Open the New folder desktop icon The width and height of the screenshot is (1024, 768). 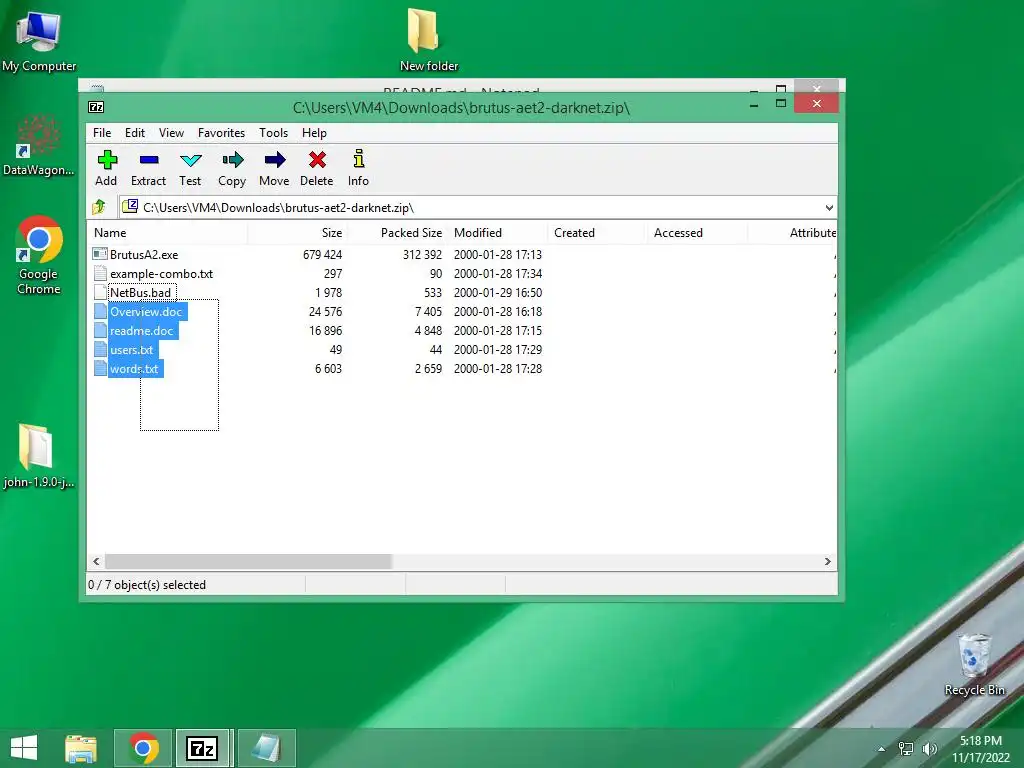(x=428, y=39)
